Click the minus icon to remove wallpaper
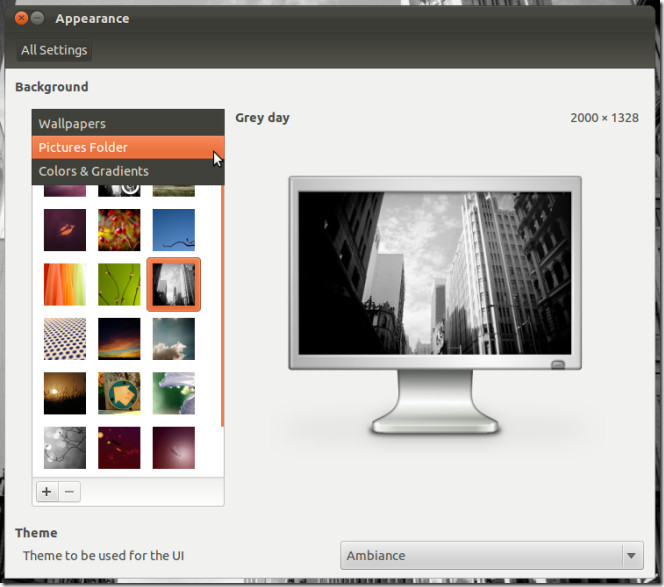Viewport: 664px width, 587px height. (x=69, y=492)
